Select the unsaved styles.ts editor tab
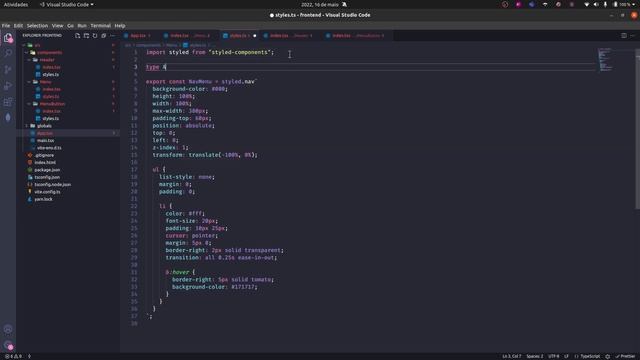 point(239,36)
